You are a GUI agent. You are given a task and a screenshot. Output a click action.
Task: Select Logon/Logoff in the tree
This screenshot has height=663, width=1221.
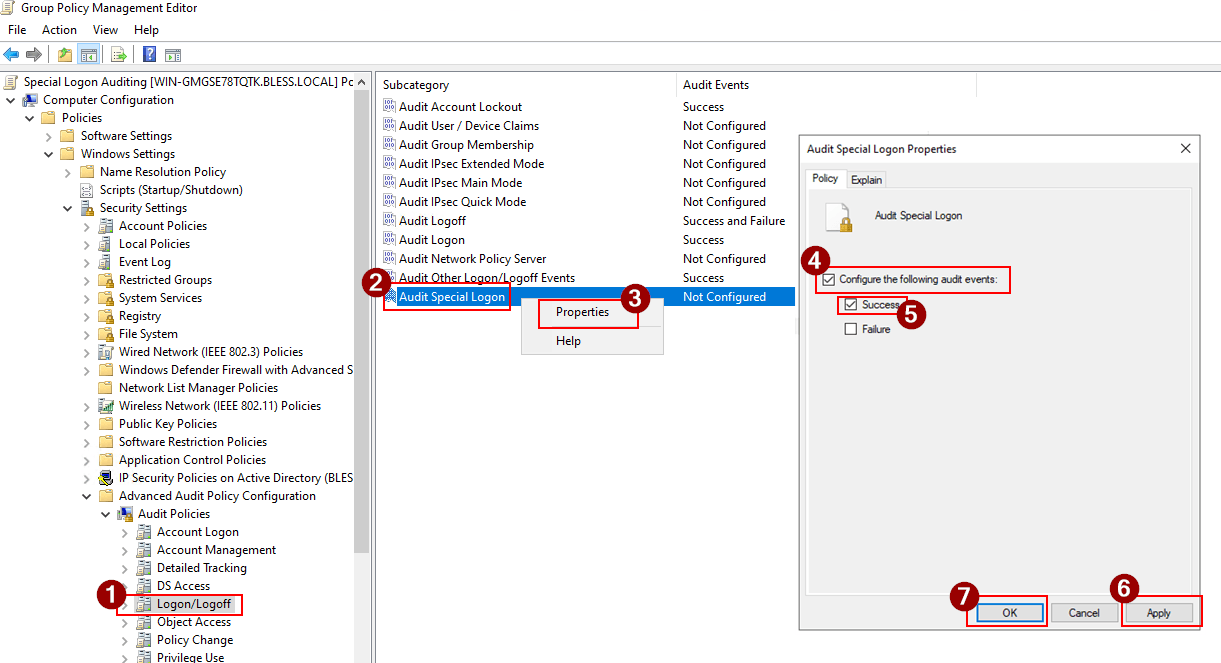tap(194, 604)
